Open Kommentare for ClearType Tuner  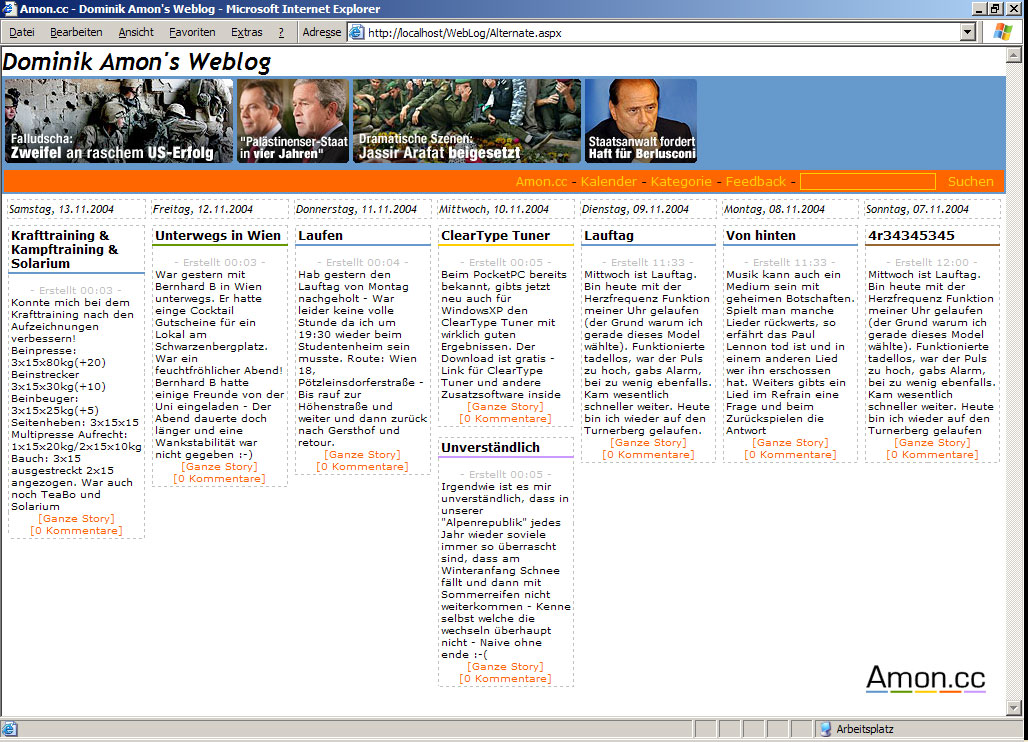(x=505, y=418)
